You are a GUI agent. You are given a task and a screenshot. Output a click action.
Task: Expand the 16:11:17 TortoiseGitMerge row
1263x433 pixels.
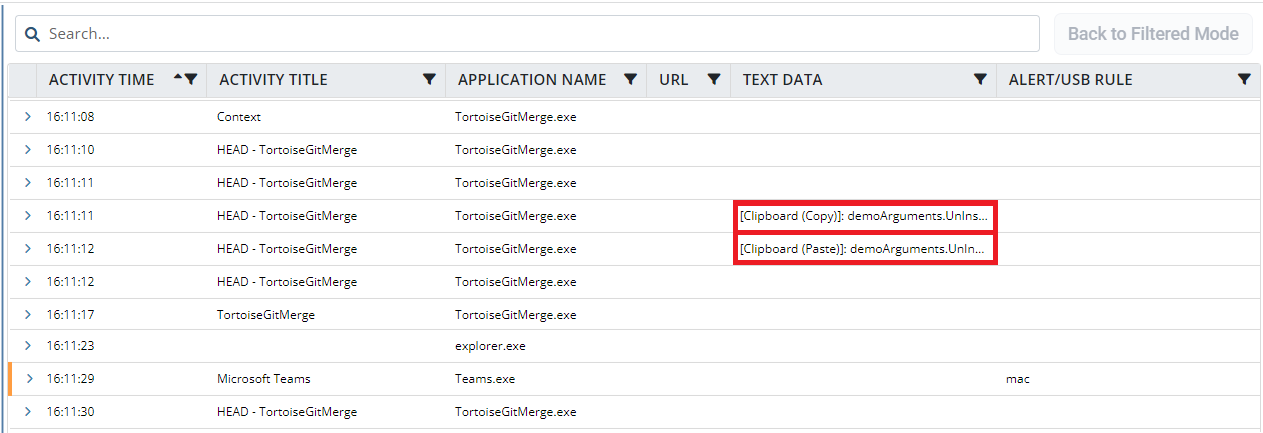(x=28, y=314)
